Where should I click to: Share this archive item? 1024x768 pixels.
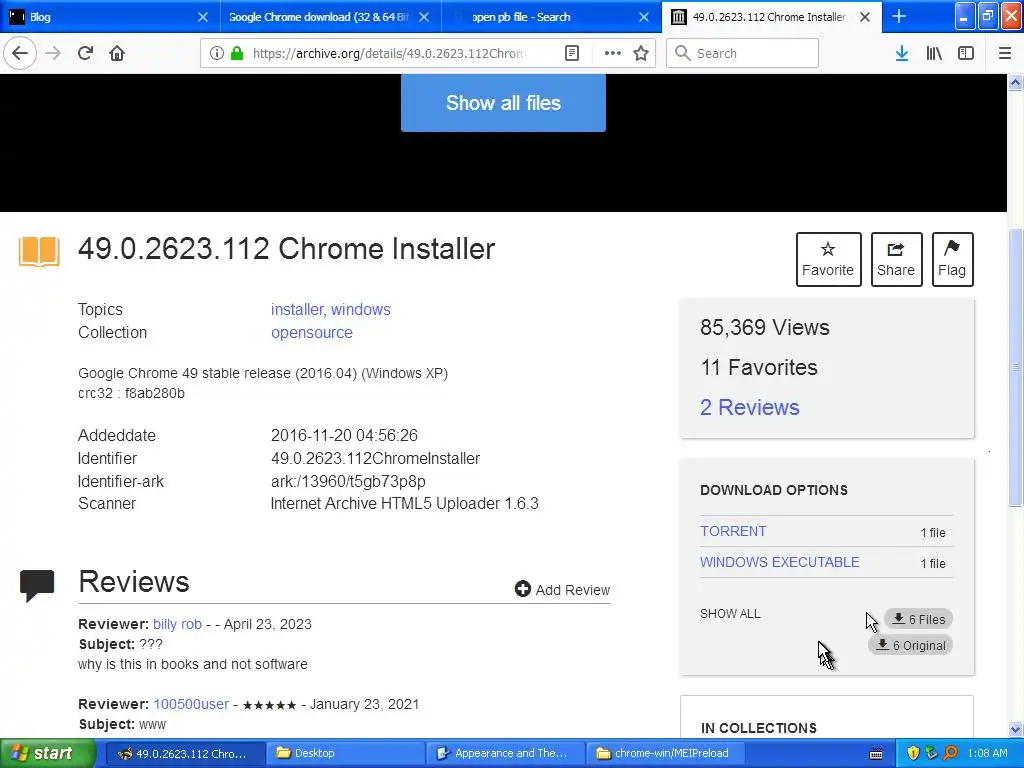(896, 259)
